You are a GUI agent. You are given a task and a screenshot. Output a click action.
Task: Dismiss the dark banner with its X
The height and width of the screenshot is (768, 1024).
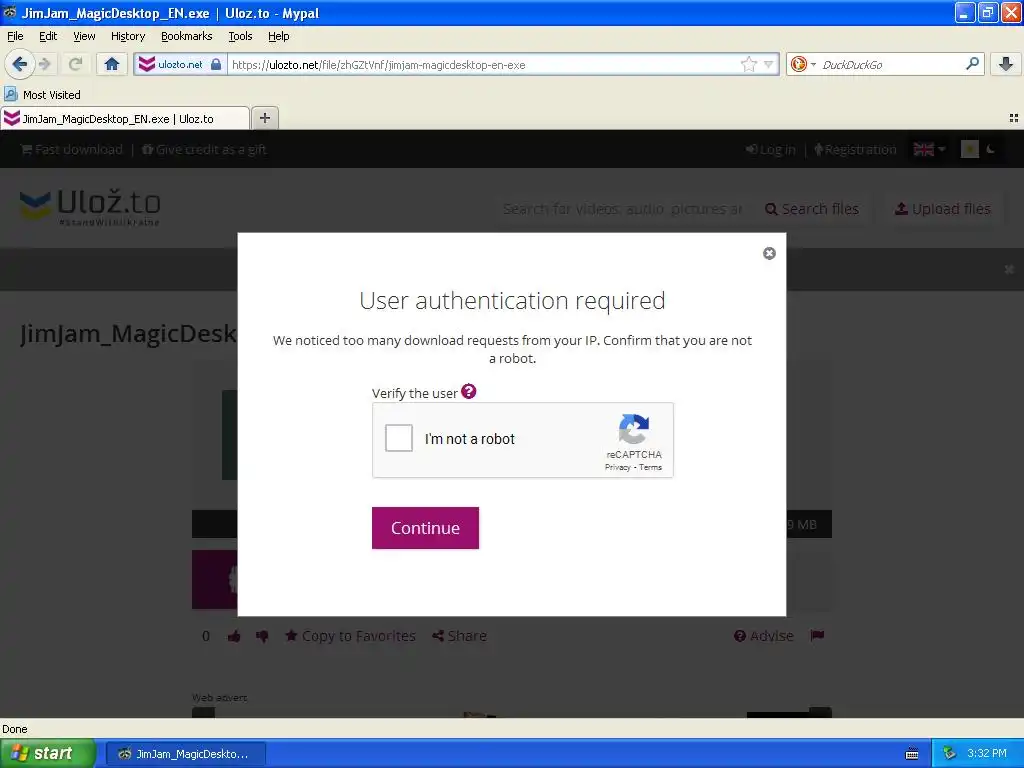pyautogui.click(x=1009, y=269)
